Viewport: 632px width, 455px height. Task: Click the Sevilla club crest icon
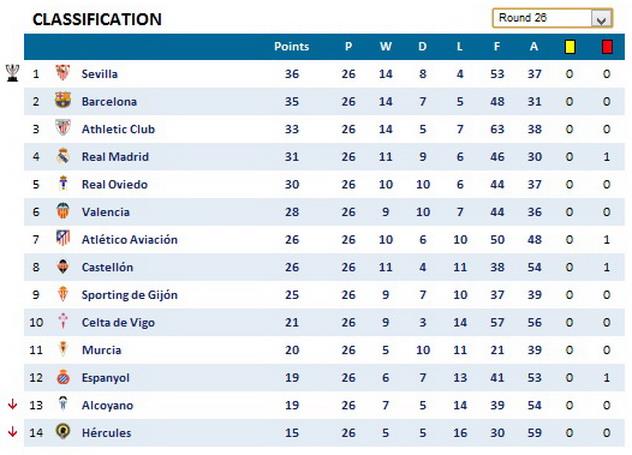(x=63, y=73)
